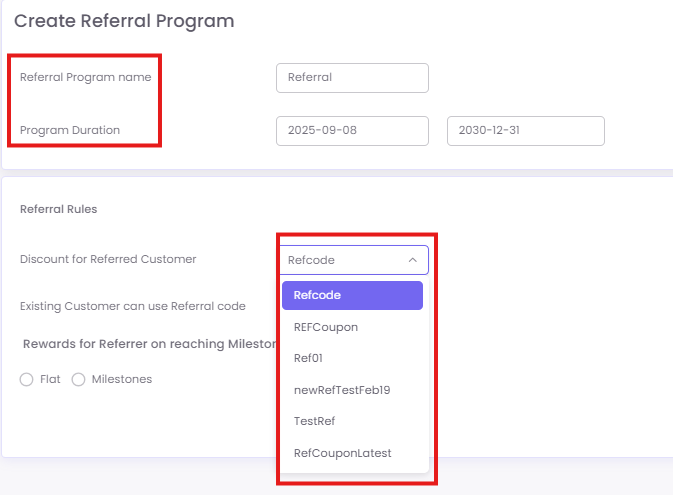Click the dropdown chevron arrow icon
The height and width of the screenshot is (495, 673).
tap(413, 260)
